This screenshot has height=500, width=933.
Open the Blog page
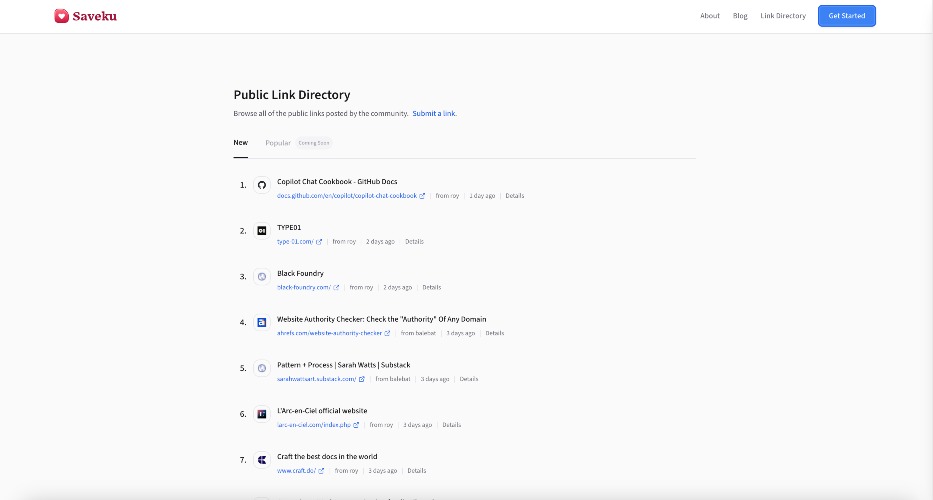pos(740,16)
